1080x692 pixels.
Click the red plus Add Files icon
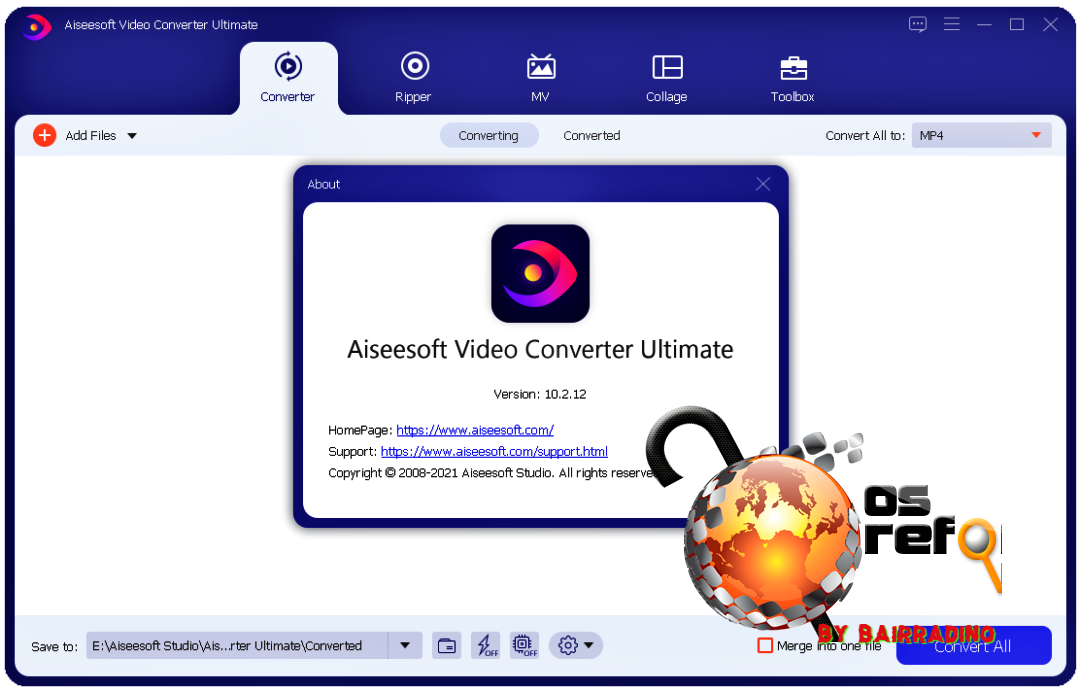[45, 136]
